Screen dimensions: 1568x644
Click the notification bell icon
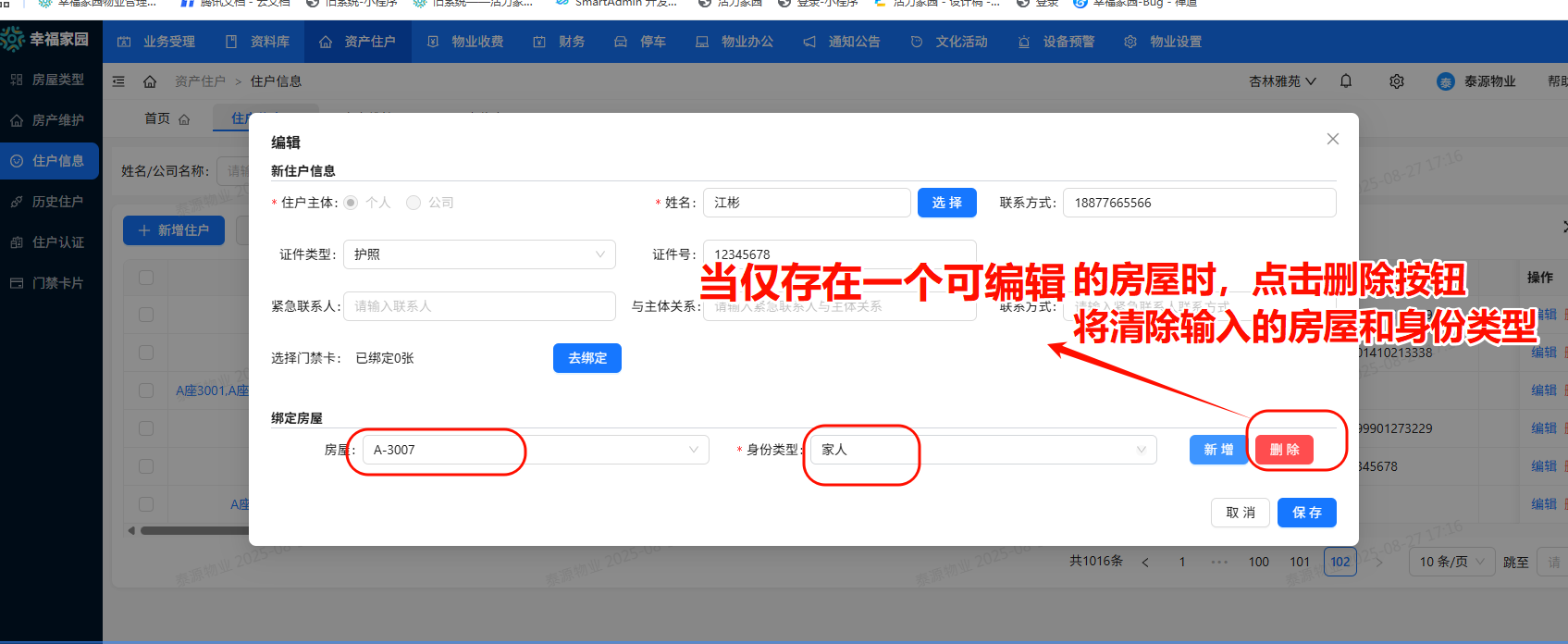tap(1346, 81)
